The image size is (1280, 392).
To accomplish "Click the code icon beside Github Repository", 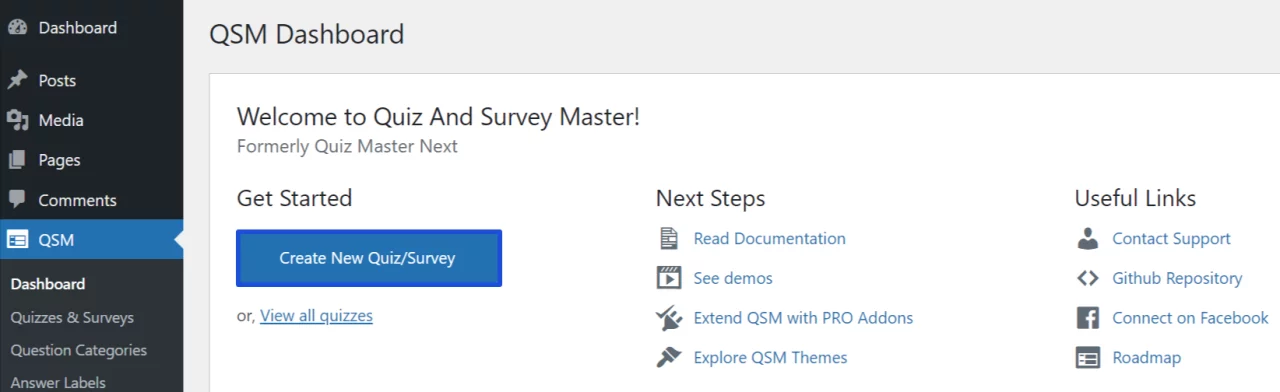I will pyautogui.click(x=1088, y=278).
